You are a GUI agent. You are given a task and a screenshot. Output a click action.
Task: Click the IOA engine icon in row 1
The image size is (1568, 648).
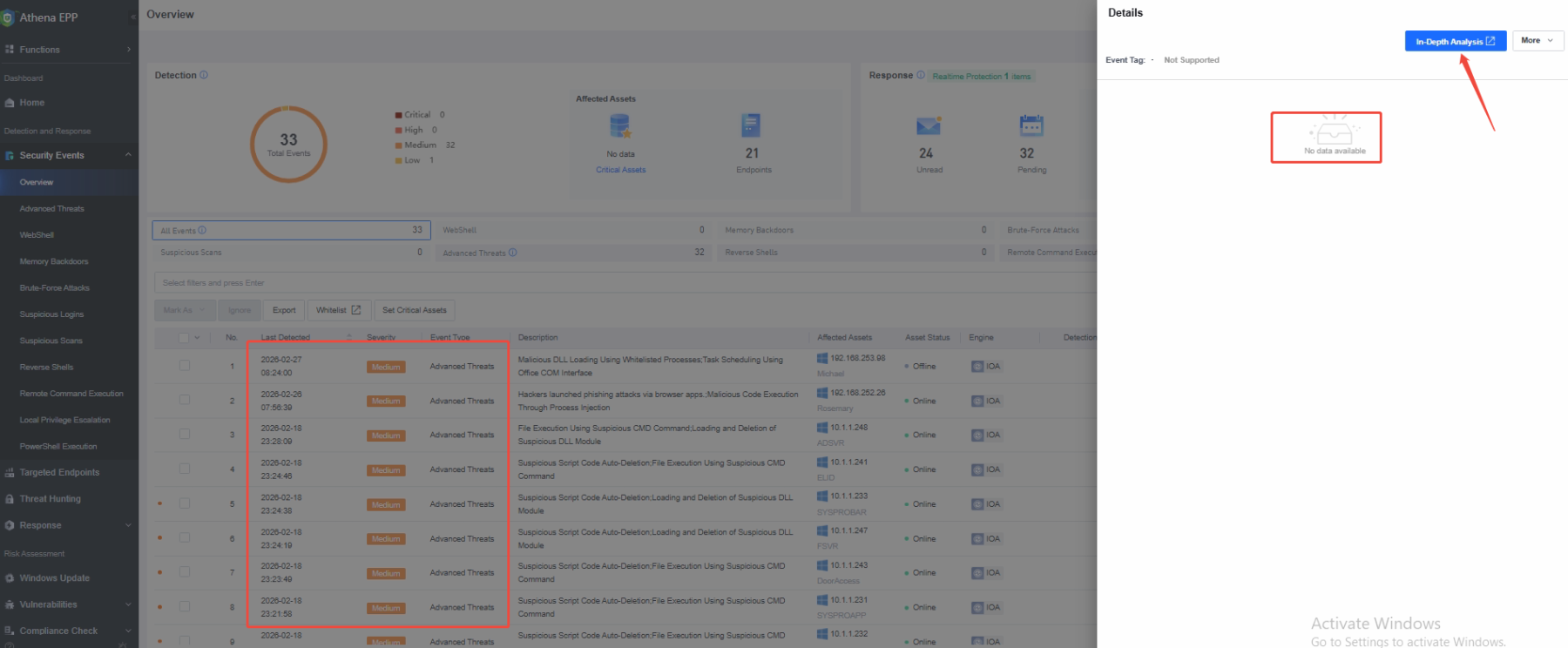[977, 367]
